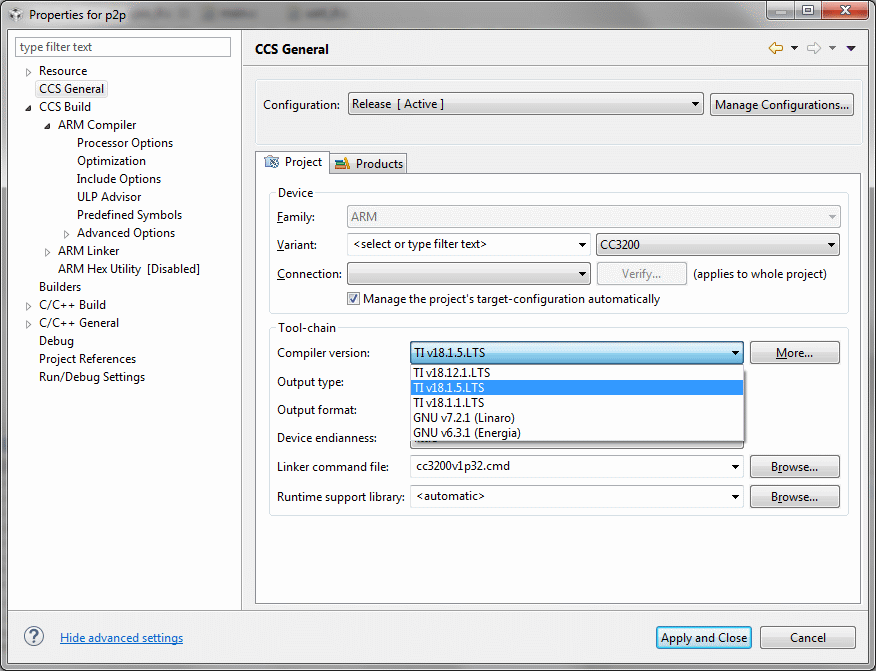Select Builders in the tree
This screenshot has width=876, height=671.
(x=60, y=287)
